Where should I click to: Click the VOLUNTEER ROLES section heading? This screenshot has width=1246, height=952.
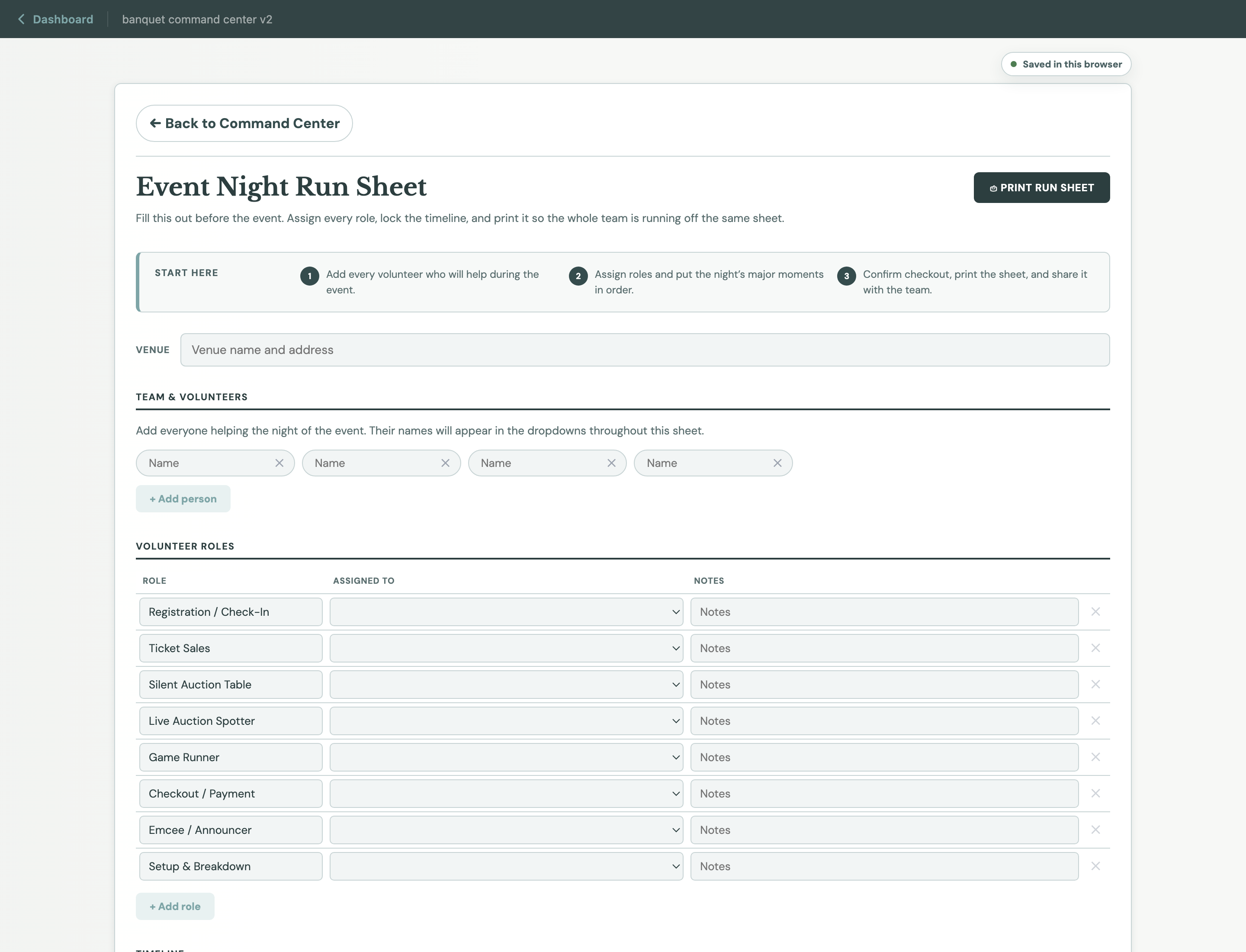coord(185,546)
